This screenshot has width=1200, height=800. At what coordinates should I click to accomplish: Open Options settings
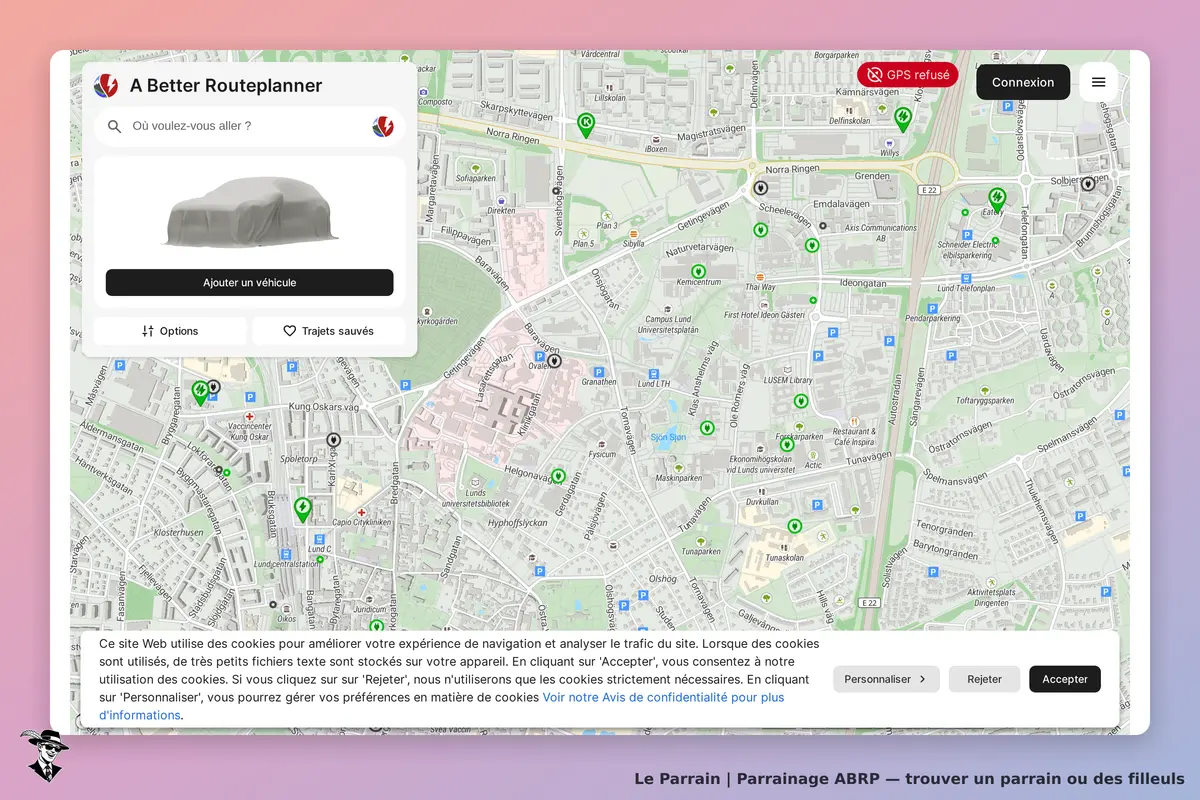[x=170, y=331]
